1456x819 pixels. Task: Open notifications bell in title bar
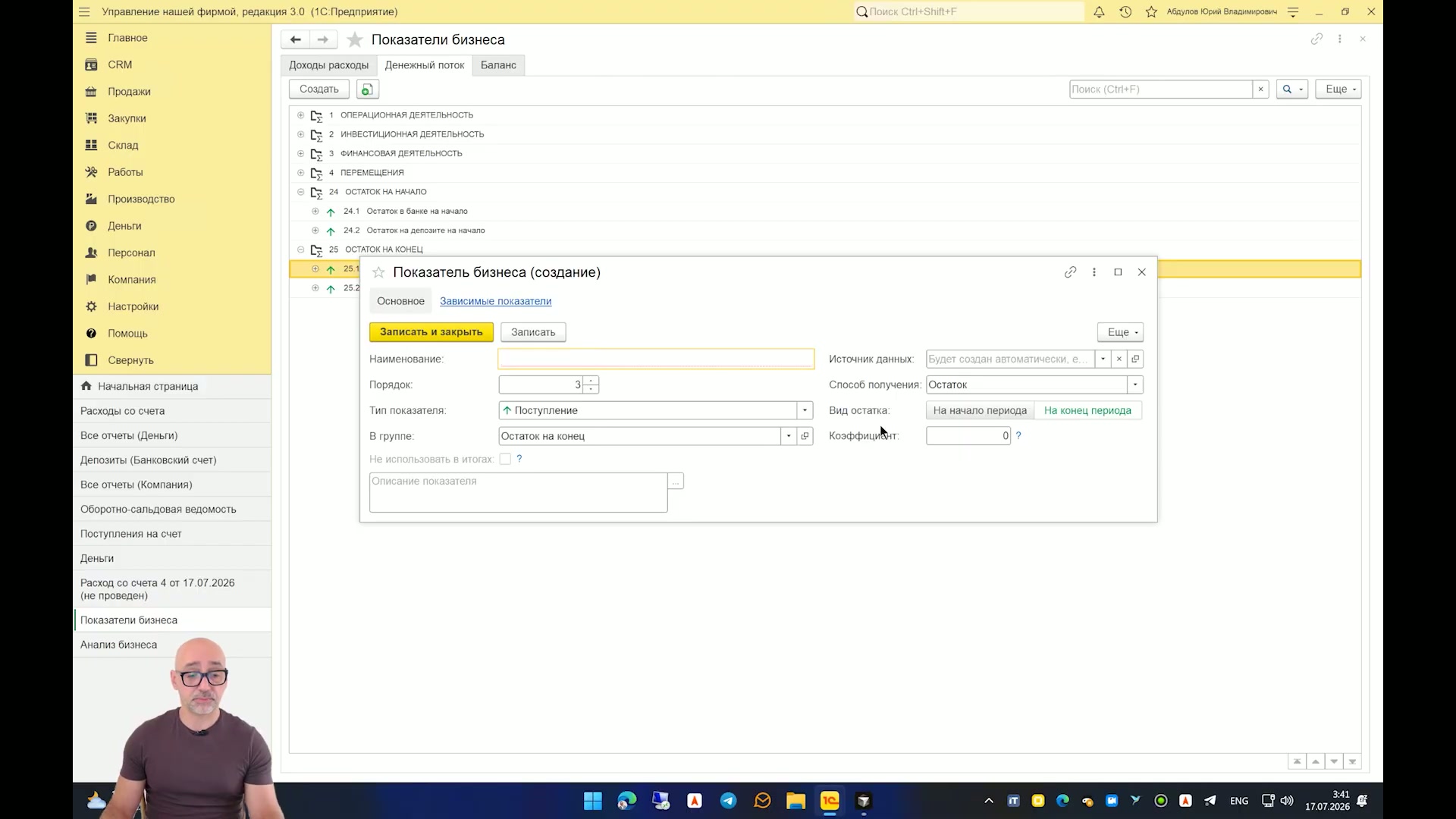pos(1099,12)
